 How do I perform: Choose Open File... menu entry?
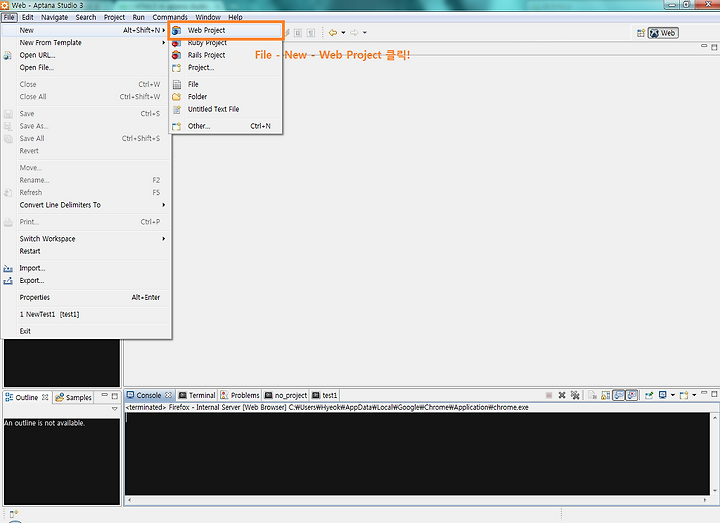(87, 67)
